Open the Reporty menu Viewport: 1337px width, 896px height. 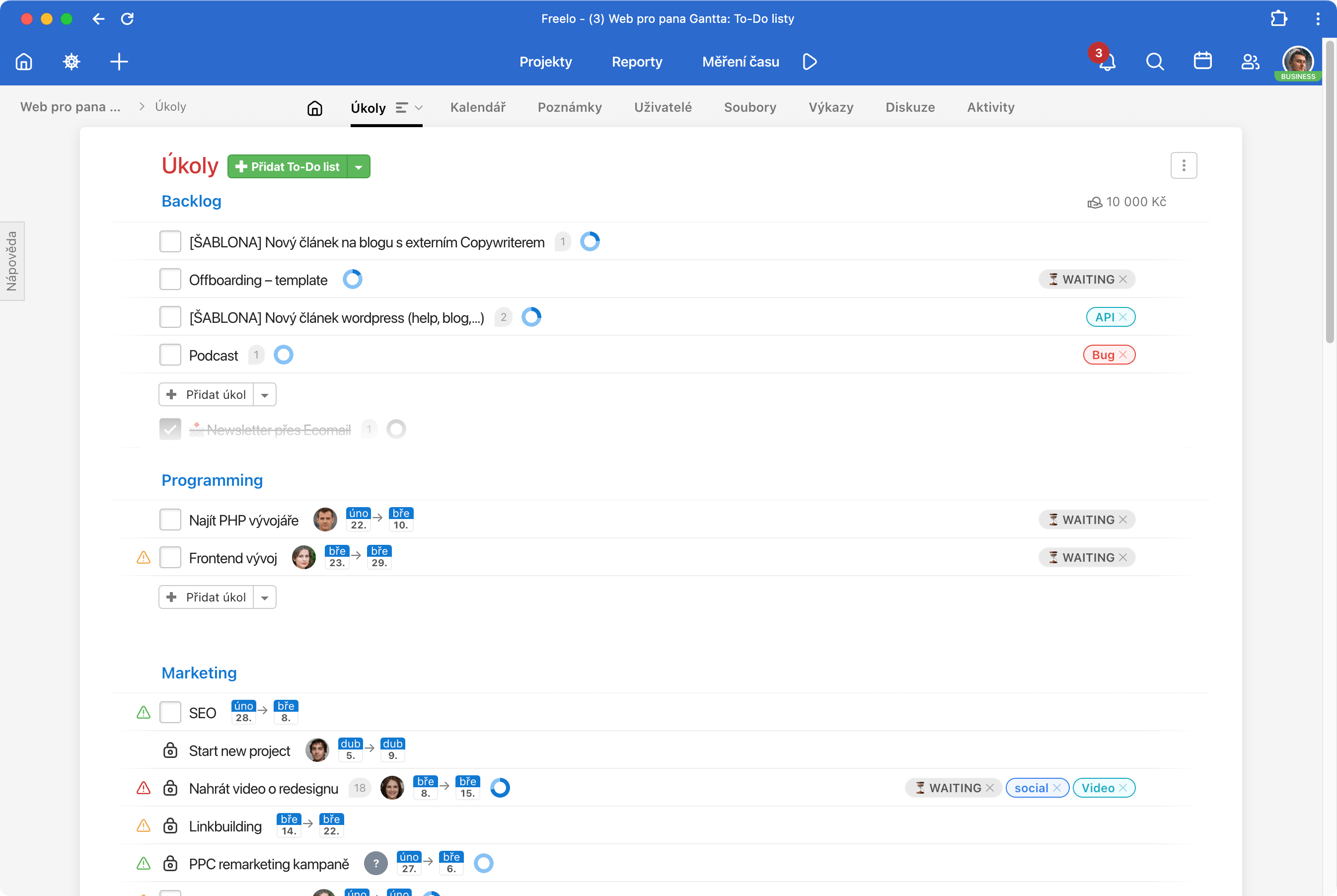637,62
